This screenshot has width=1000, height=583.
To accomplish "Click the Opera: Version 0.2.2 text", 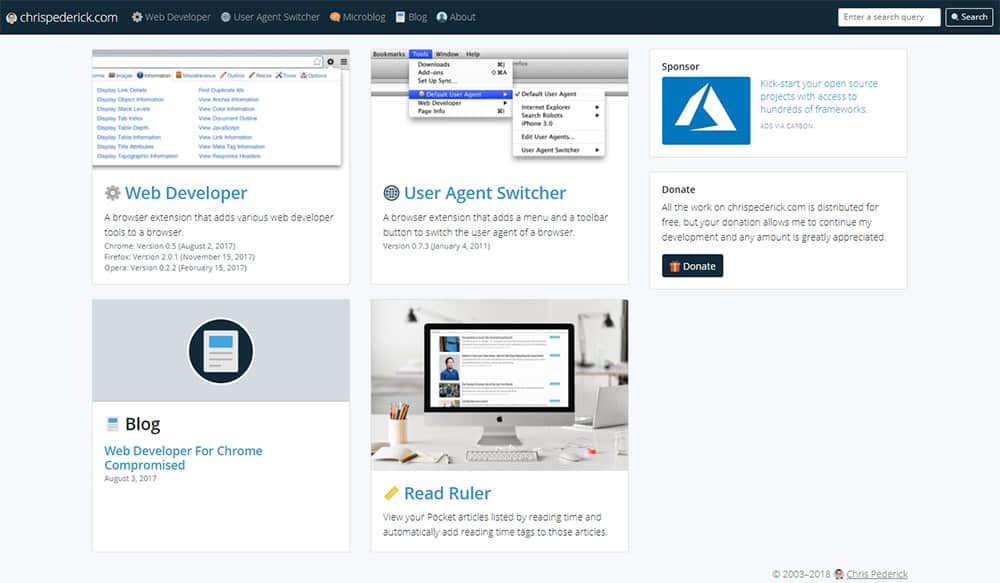I will 175,268.
